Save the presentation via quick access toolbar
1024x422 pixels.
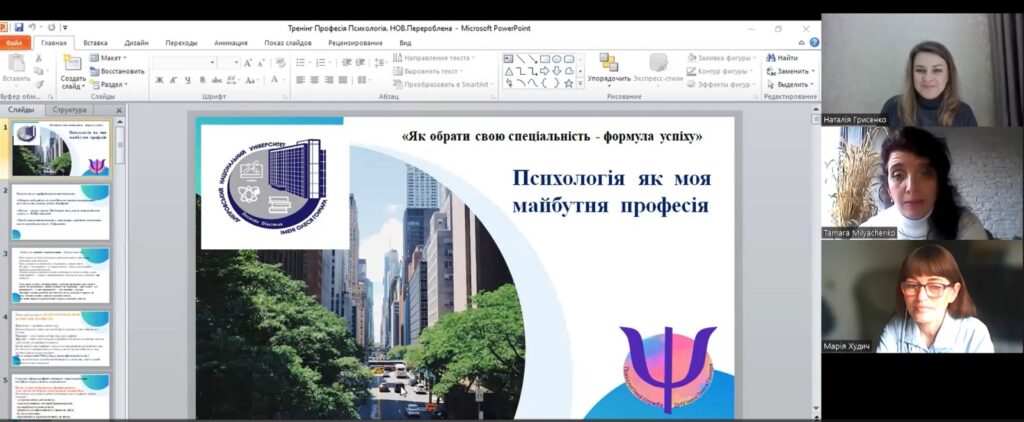(x=19, y=28)
